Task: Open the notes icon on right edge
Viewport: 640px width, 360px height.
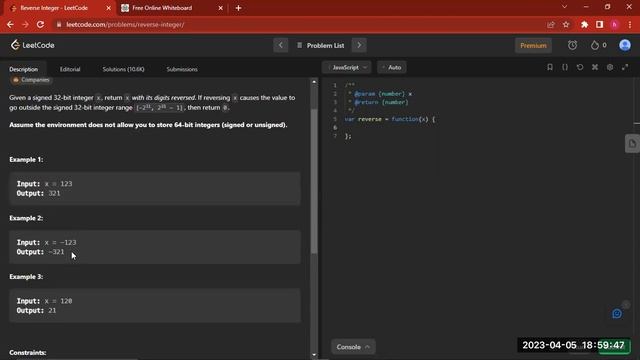Action: click(x=632, y=144)
